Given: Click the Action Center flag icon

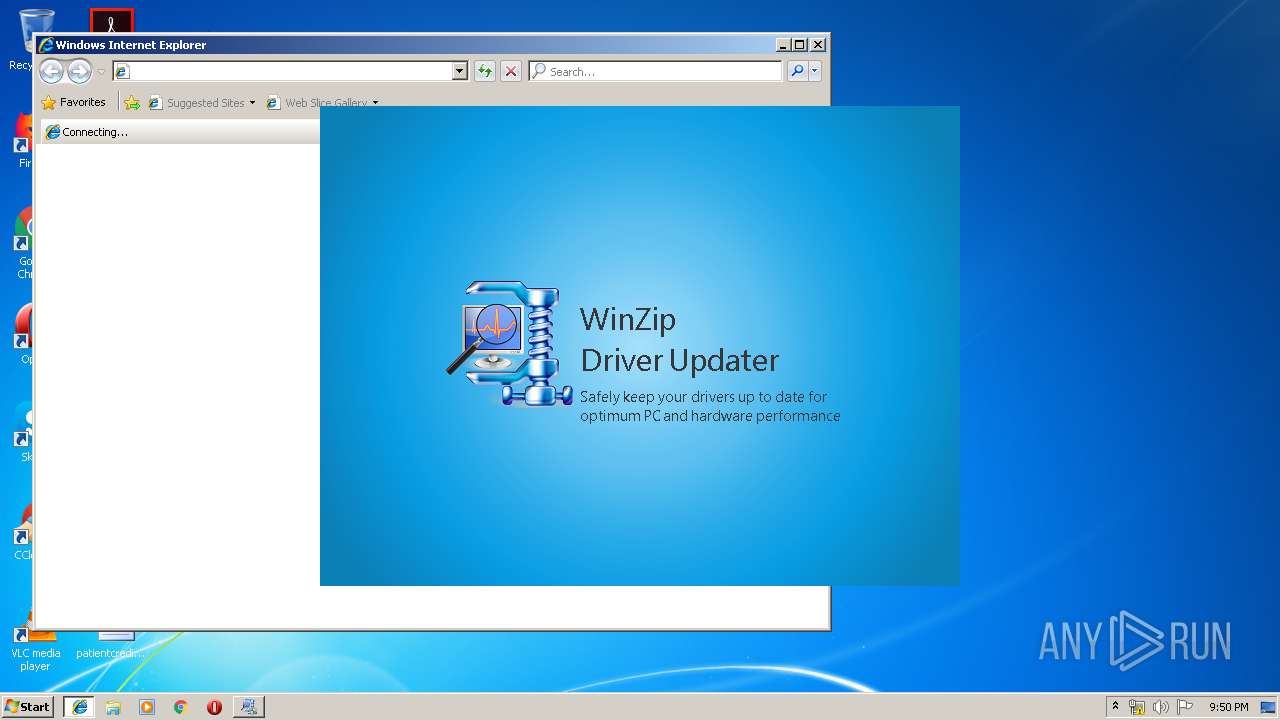Looking at the screenshot, I should (x=1185, y=707).
